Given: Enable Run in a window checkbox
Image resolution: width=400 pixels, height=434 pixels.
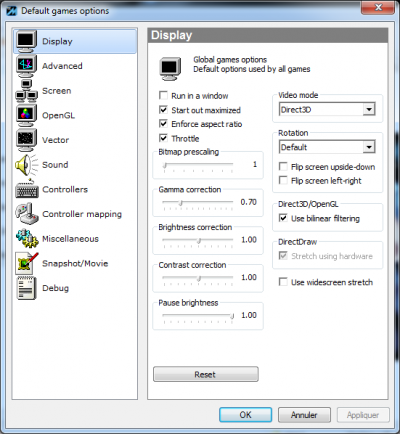Looking at the screenshot, I should coord(163,96).
